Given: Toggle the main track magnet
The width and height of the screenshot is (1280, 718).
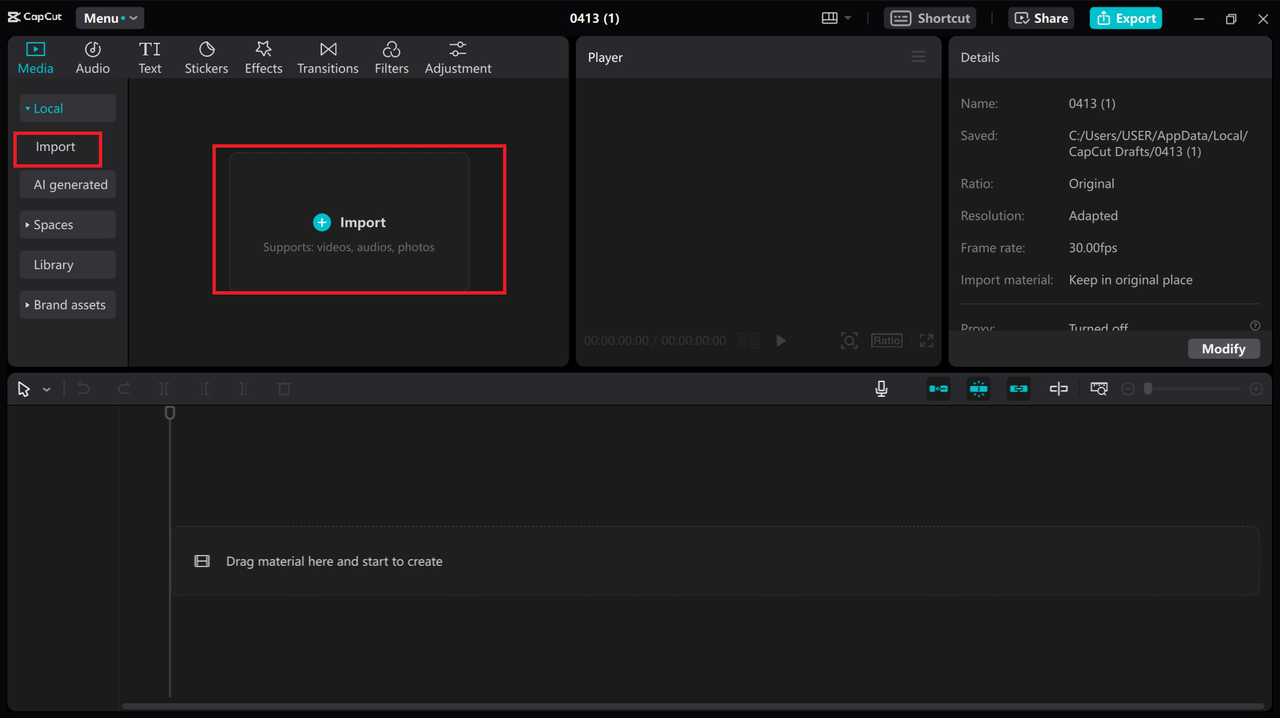Looking at the screenshot, I should tap(939, 389).
